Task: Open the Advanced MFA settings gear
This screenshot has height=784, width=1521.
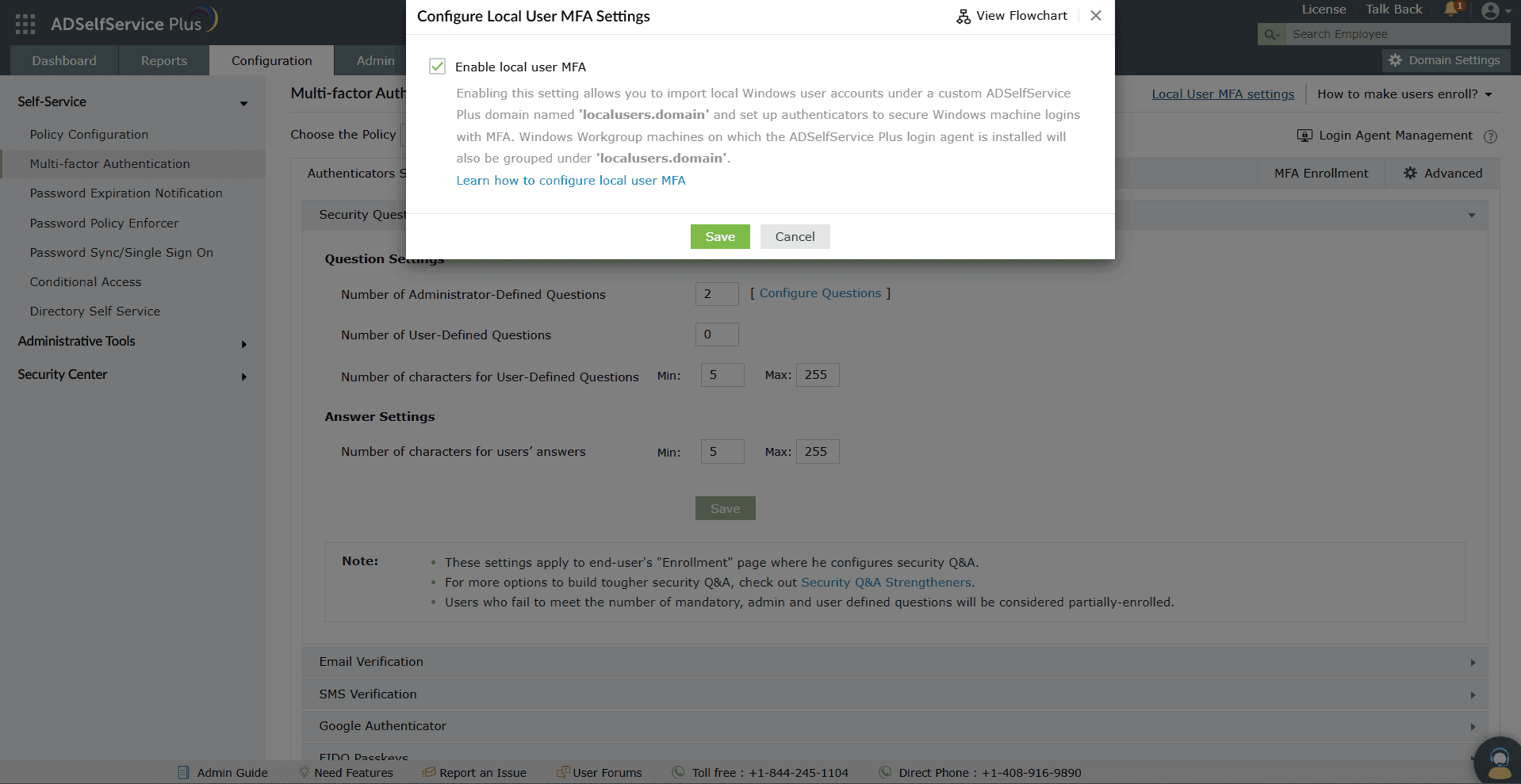Action: pyautogui.click(x=1410, y=173)
